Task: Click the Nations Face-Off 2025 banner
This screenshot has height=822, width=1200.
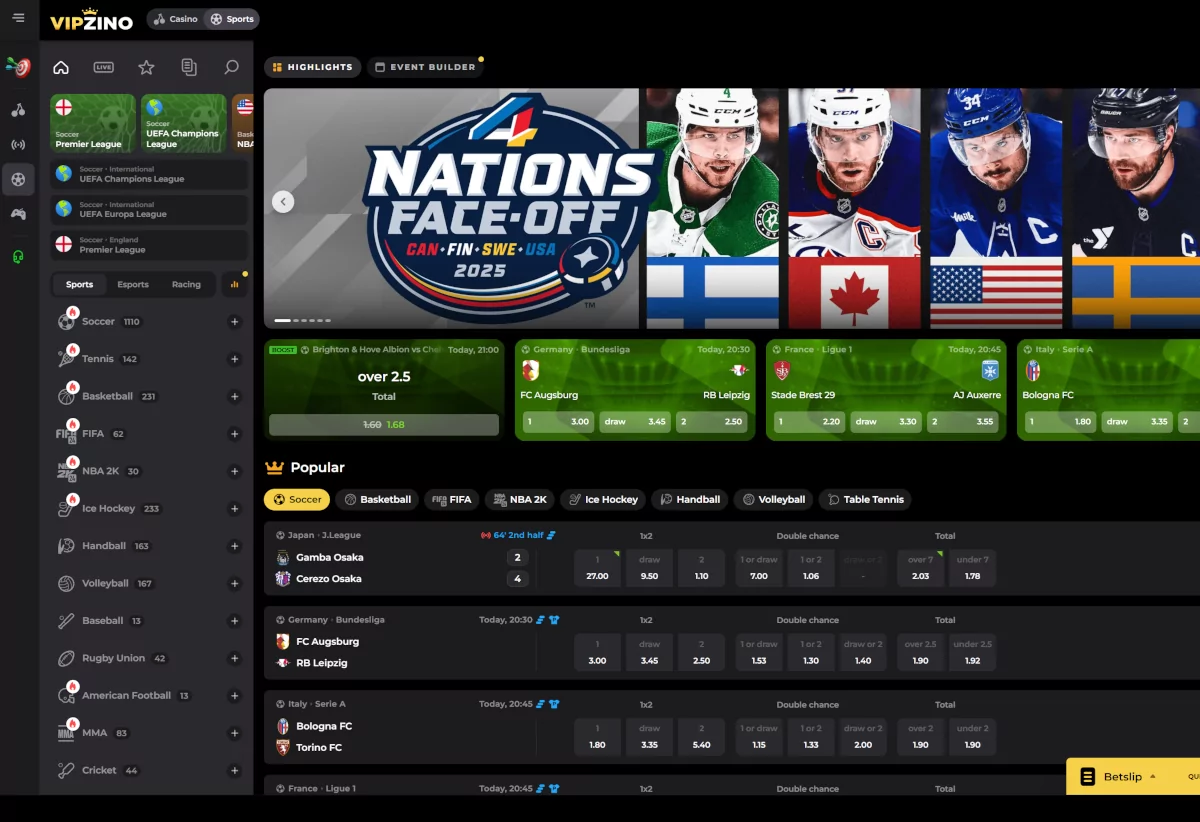Action: [731, 208]
